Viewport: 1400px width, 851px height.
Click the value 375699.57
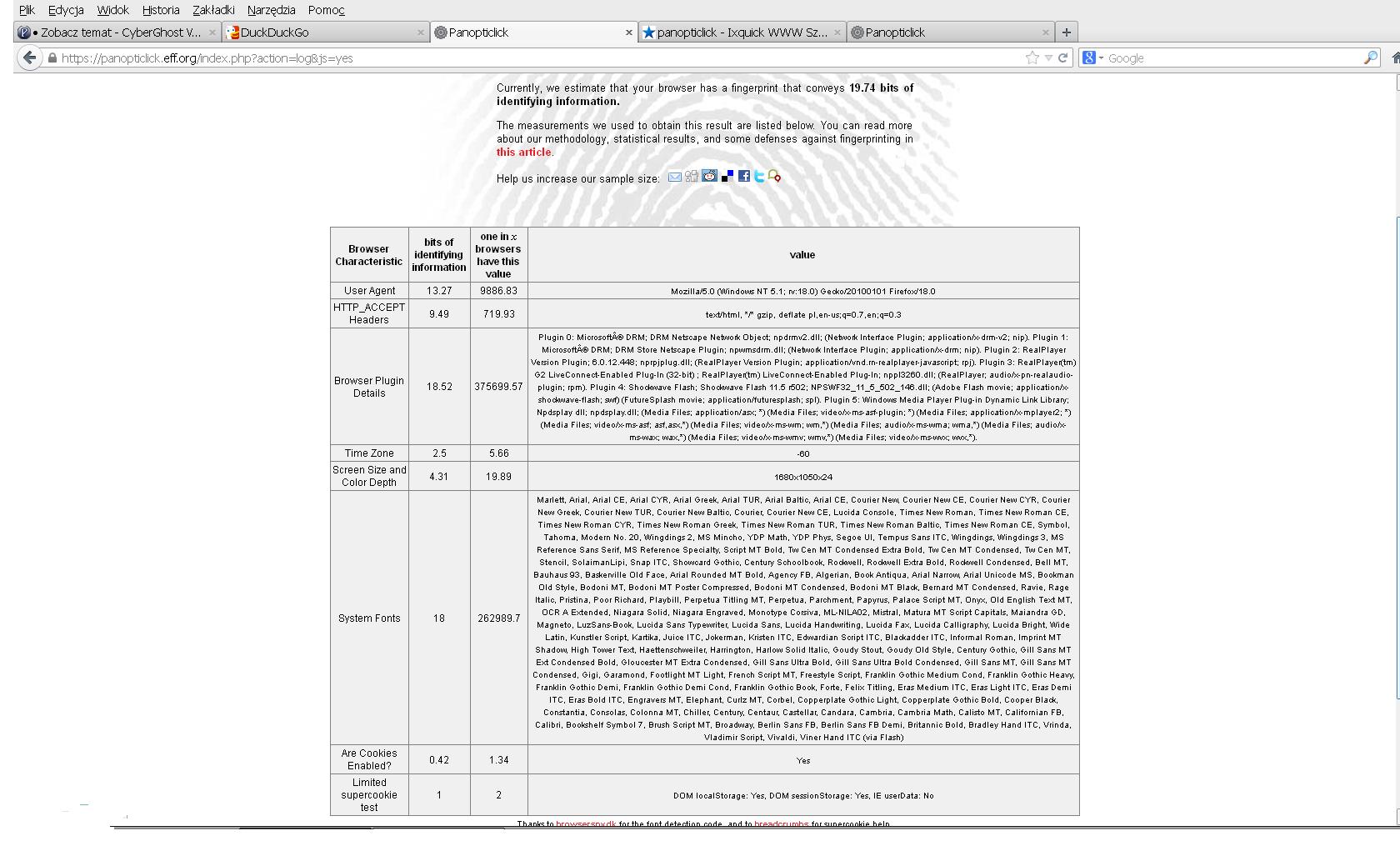coord(498,387)
